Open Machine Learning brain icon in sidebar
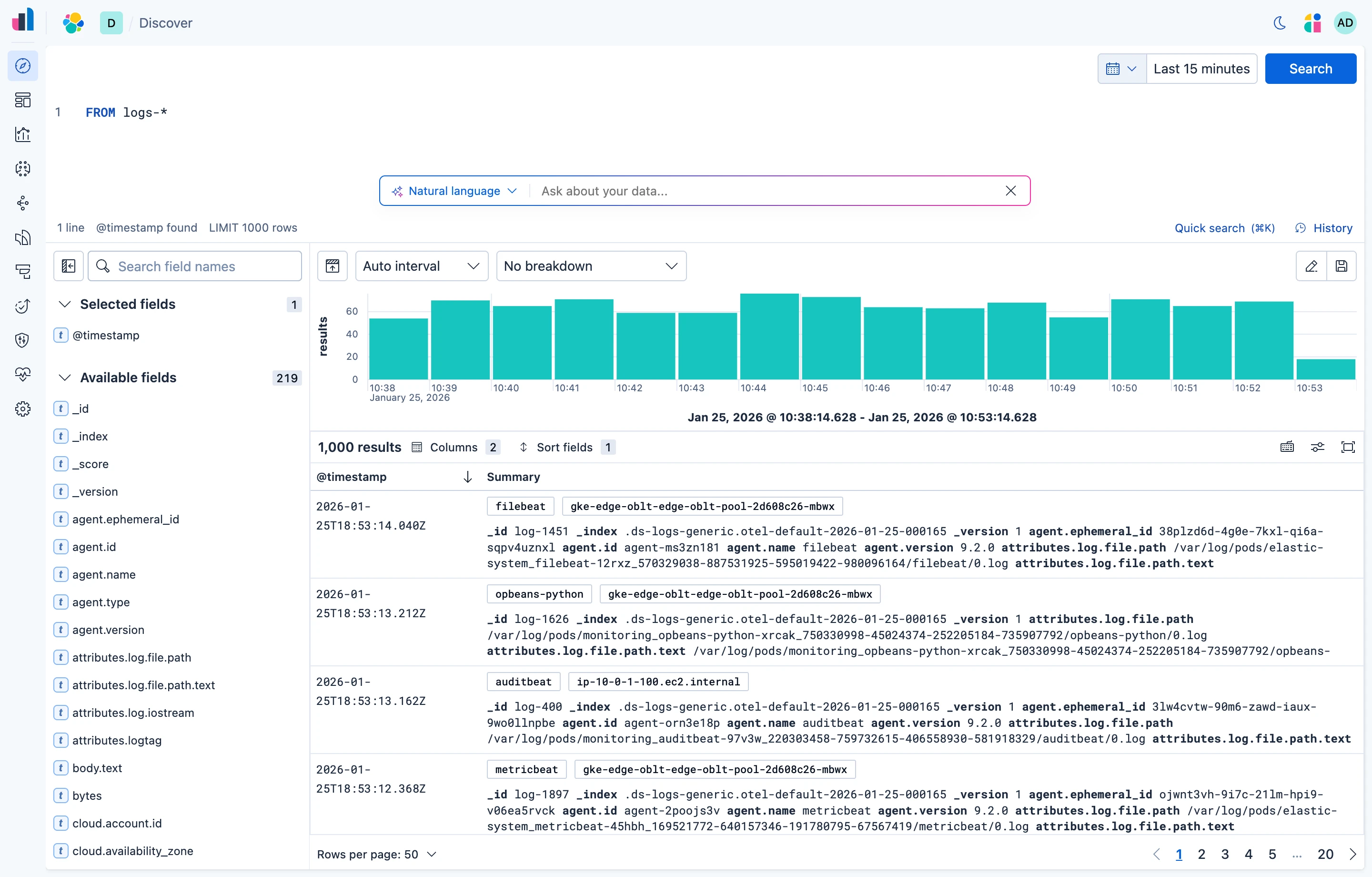Viewport: 1372px width, 877px height. pyautogui.click(x=23, y=169)
